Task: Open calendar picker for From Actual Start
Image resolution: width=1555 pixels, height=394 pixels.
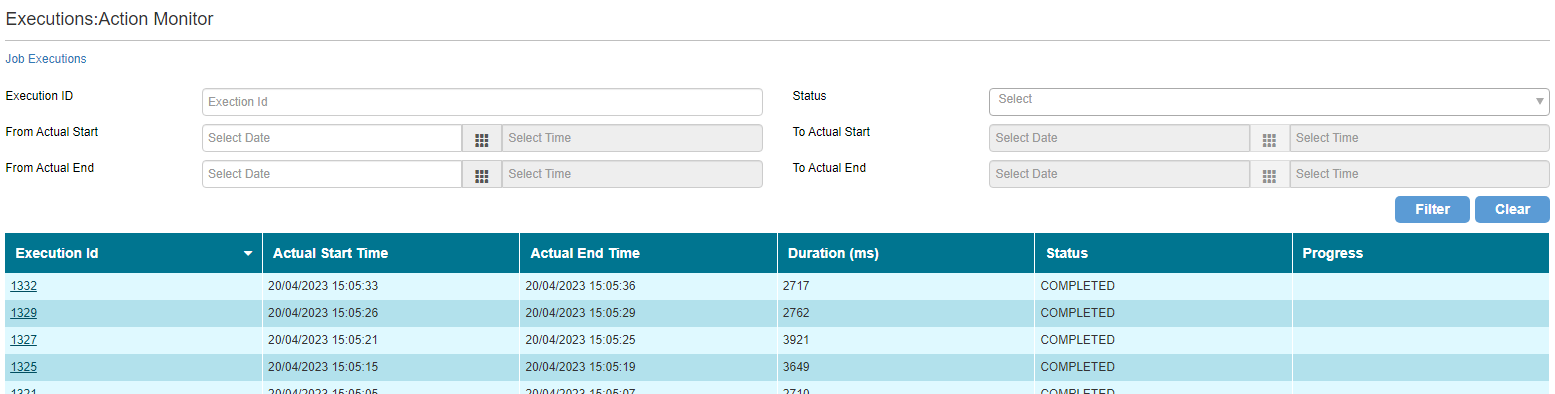Action: point(481,138)
